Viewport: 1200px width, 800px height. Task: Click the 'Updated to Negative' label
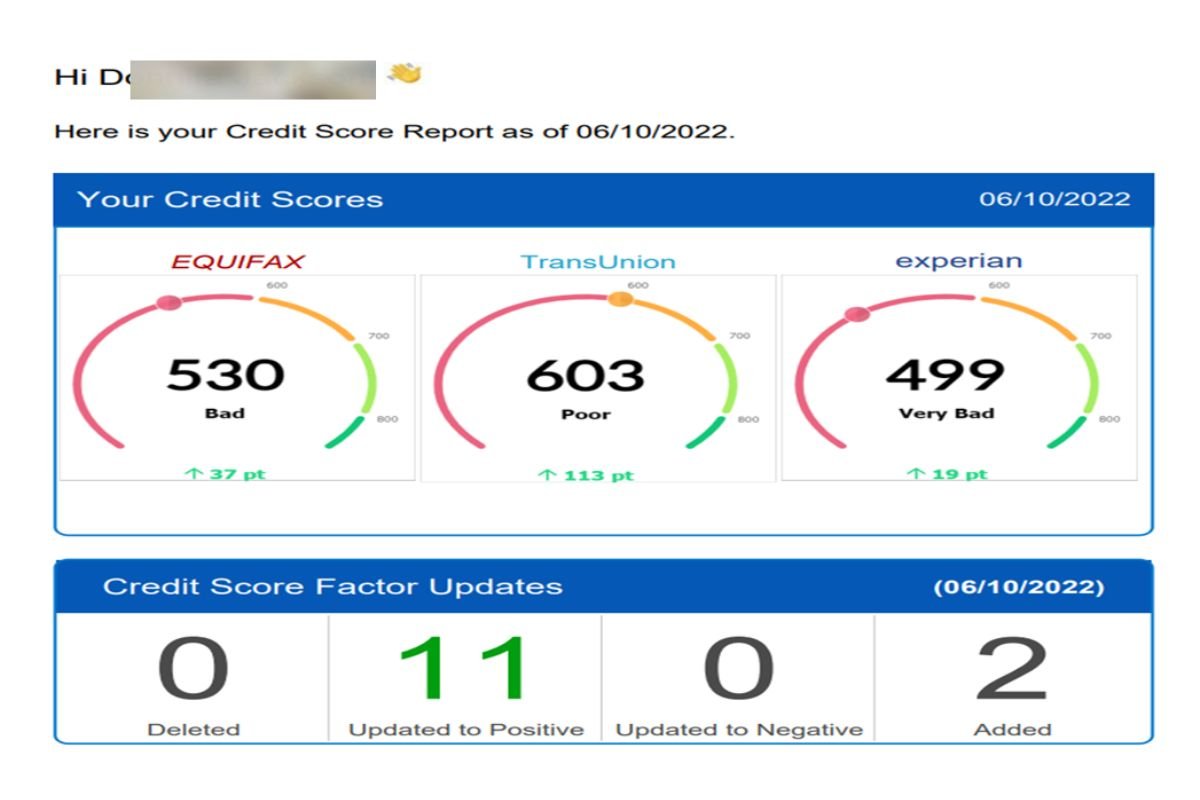click(x=739, y=730)
